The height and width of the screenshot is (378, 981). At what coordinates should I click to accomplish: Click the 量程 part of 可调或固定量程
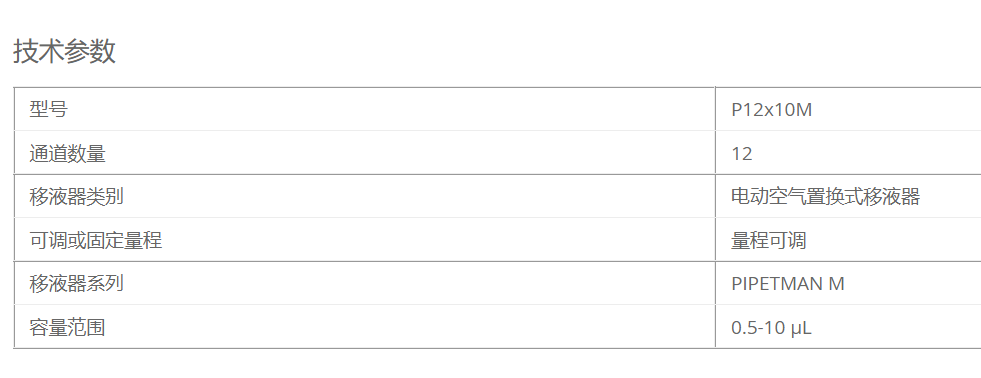point(143,240)
